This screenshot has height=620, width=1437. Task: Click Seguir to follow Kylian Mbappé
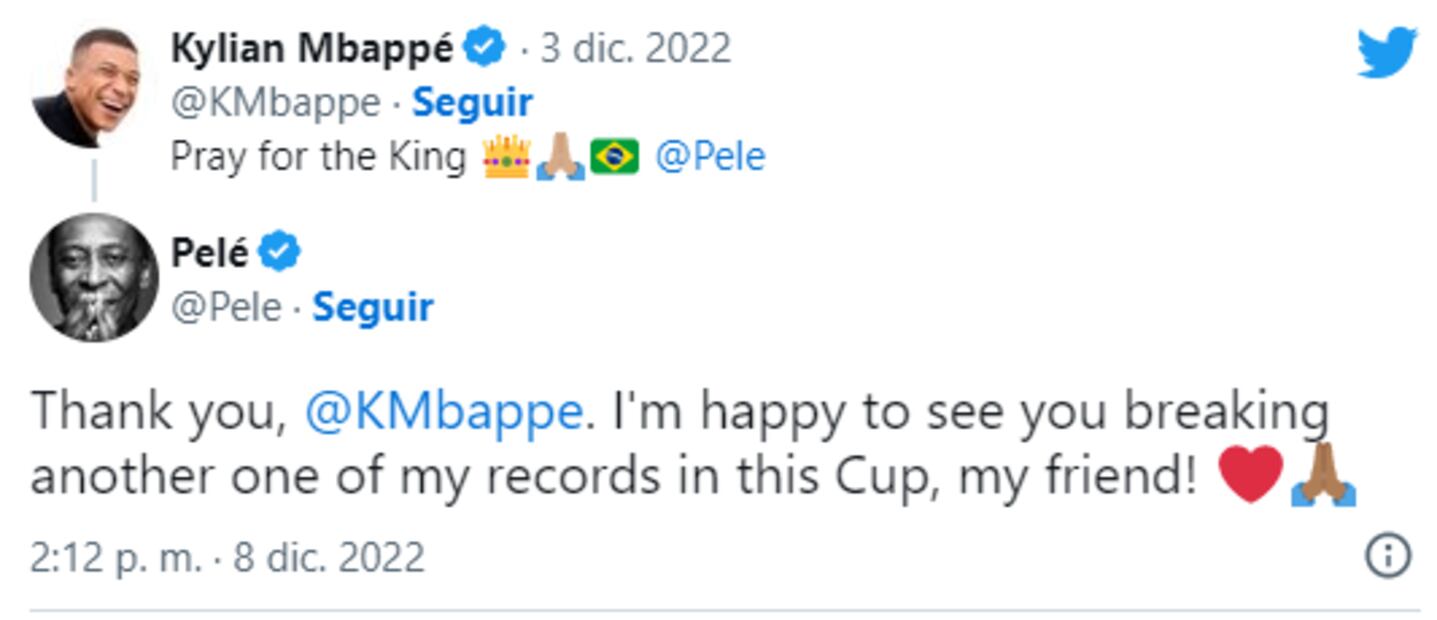[474, 102]
